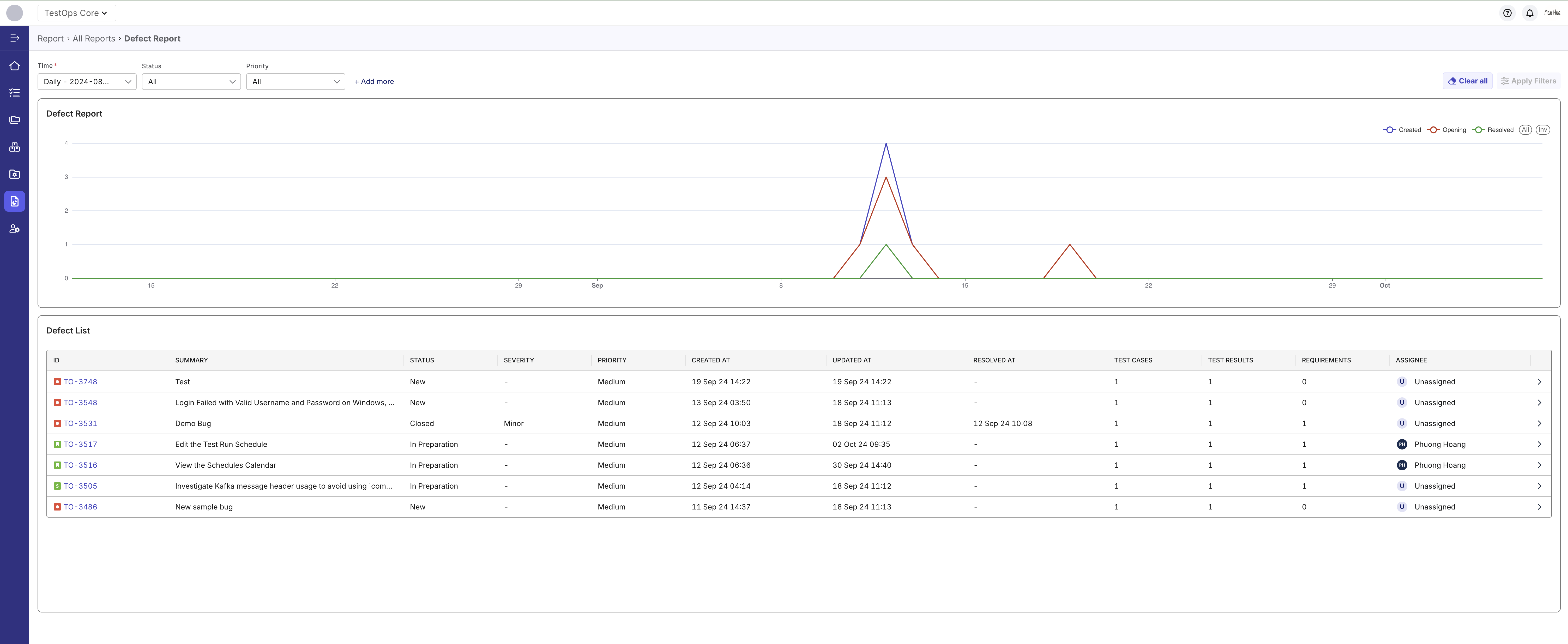Open the folder settings icon in sidebar

(15, 174)
